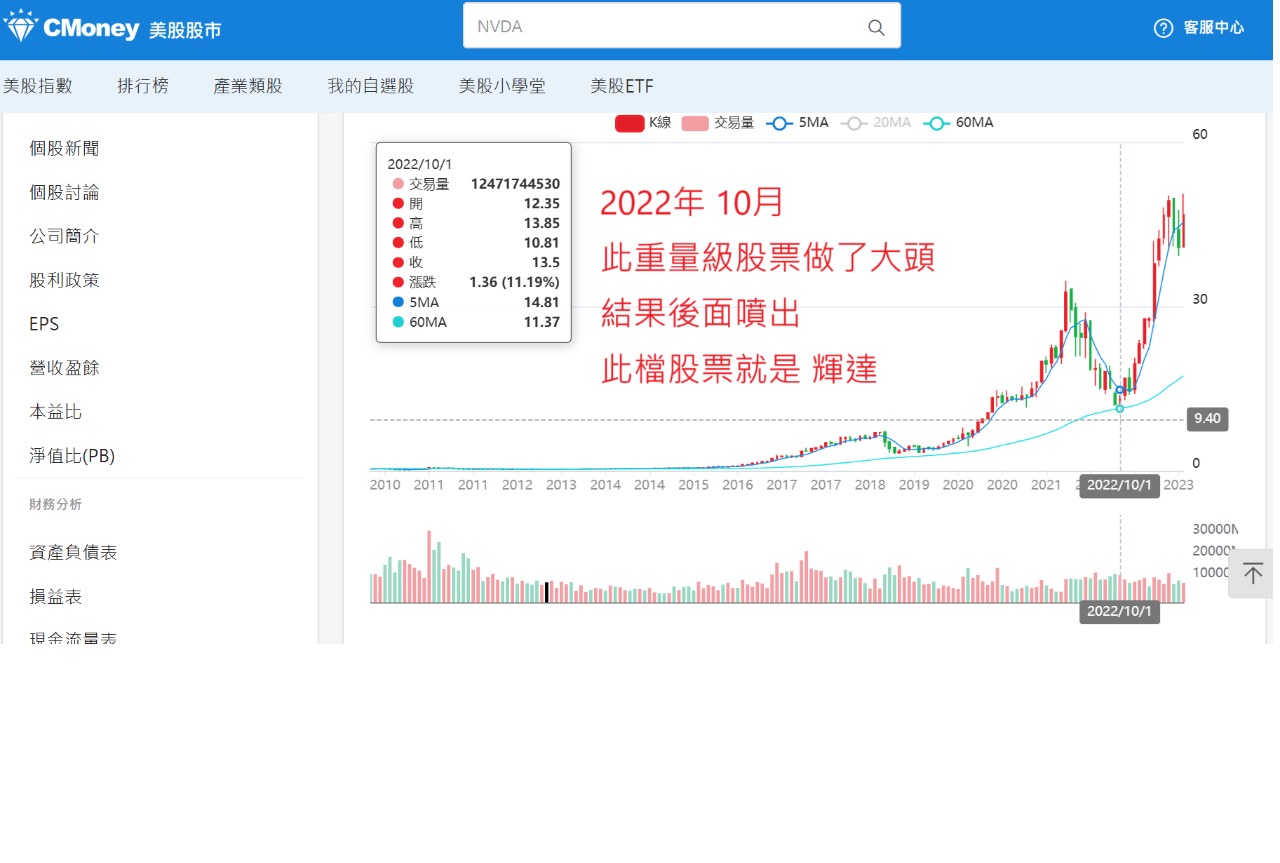Click the 2022/10/1 date label under the price chart
Image resolution: width=1280 pixels, height=863 pixels.
pos(1120,485)
